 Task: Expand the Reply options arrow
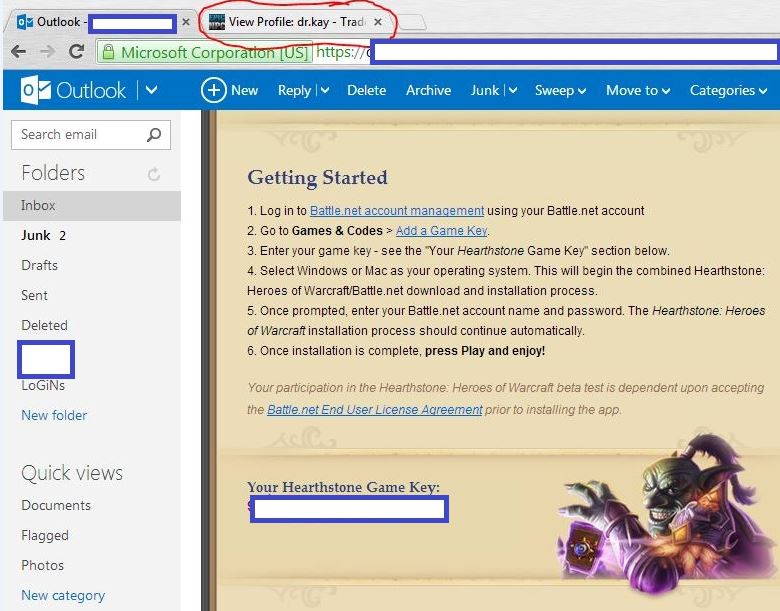[325, 91]
